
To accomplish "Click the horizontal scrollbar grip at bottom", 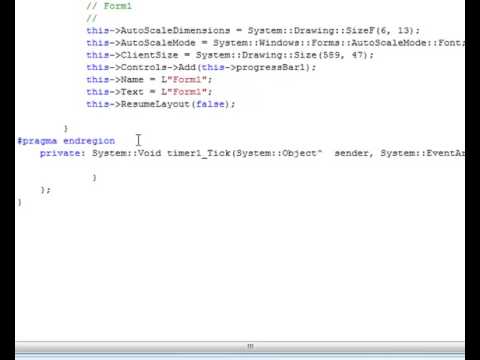I will [x=250, y=347].
